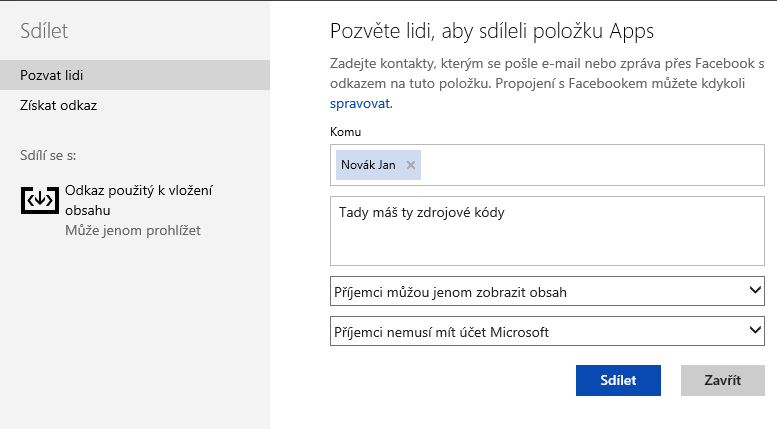Focus the Komu recipients field

coord(590,165)
